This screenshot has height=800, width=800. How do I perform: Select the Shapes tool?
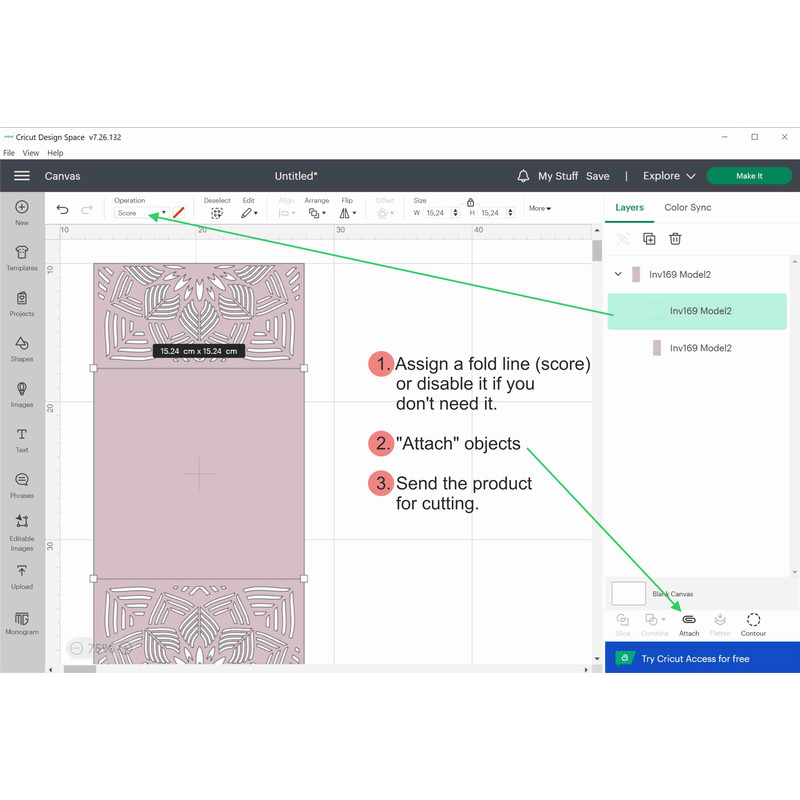tap(21, 348)
